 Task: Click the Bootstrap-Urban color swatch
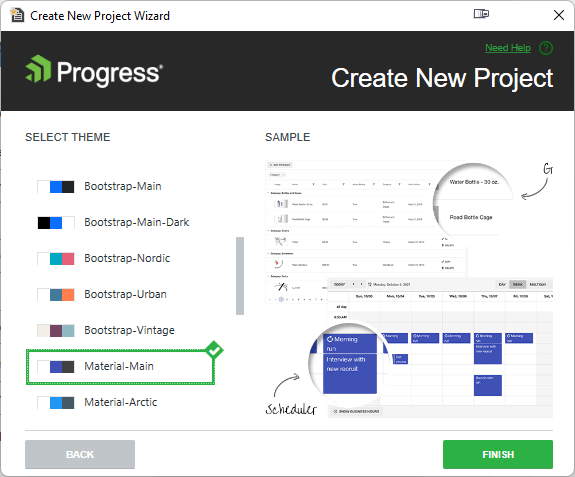point(56,294)
